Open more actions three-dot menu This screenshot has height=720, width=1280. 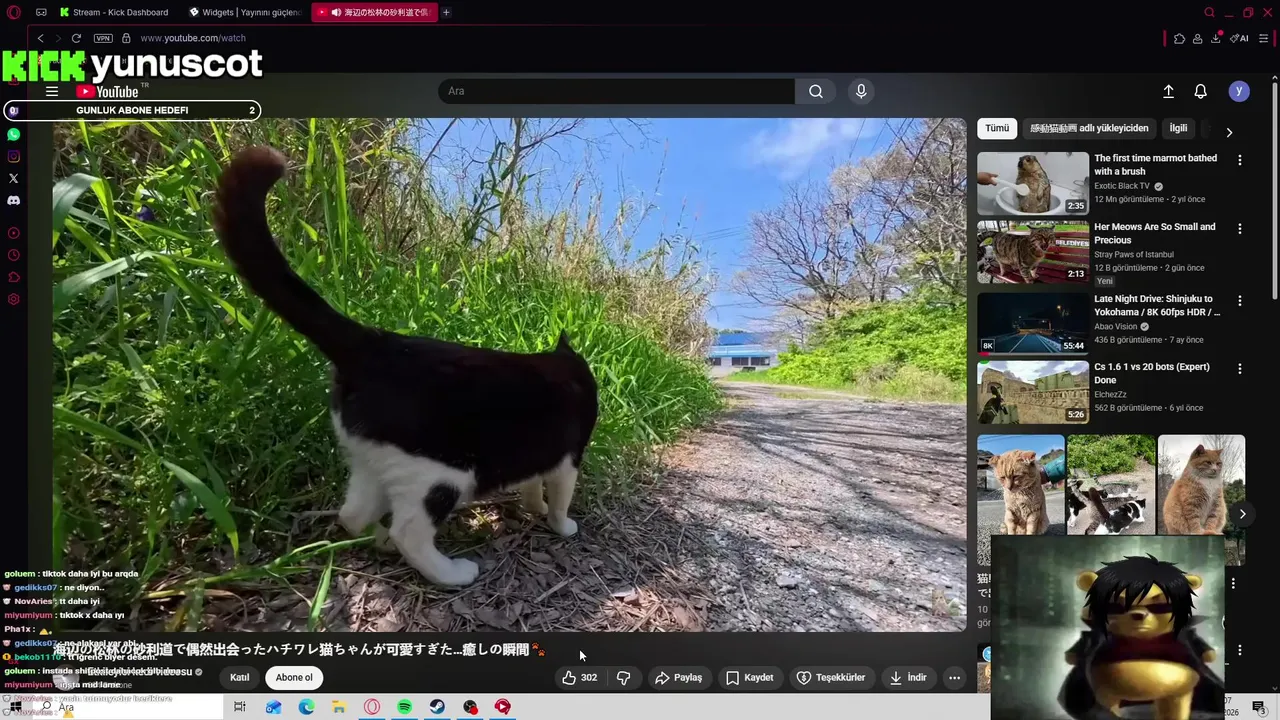click(954, 677)
